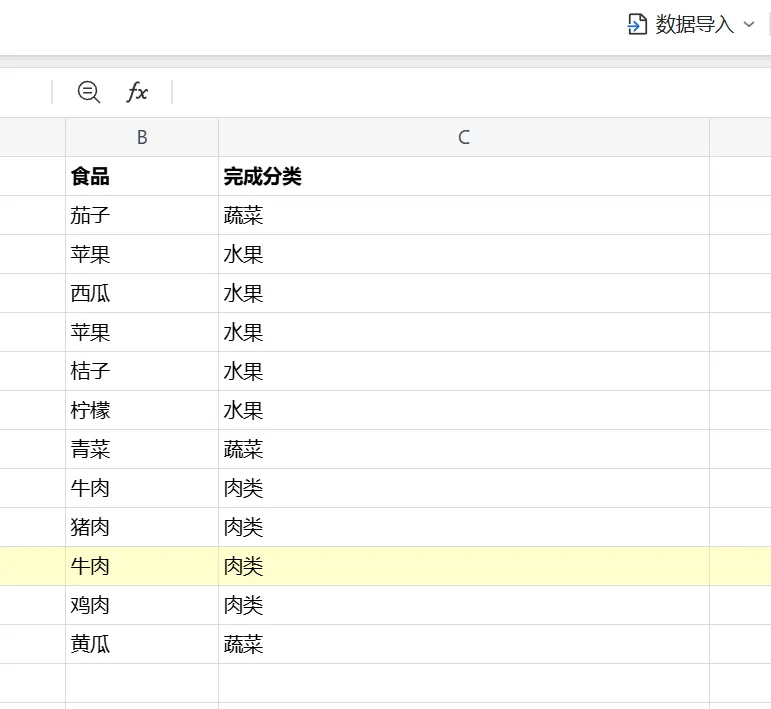Viewport: 771px width, 709px height.
Task: Select the cell containing 茄子
Action: pyautogui.click(x=142, y=215)
